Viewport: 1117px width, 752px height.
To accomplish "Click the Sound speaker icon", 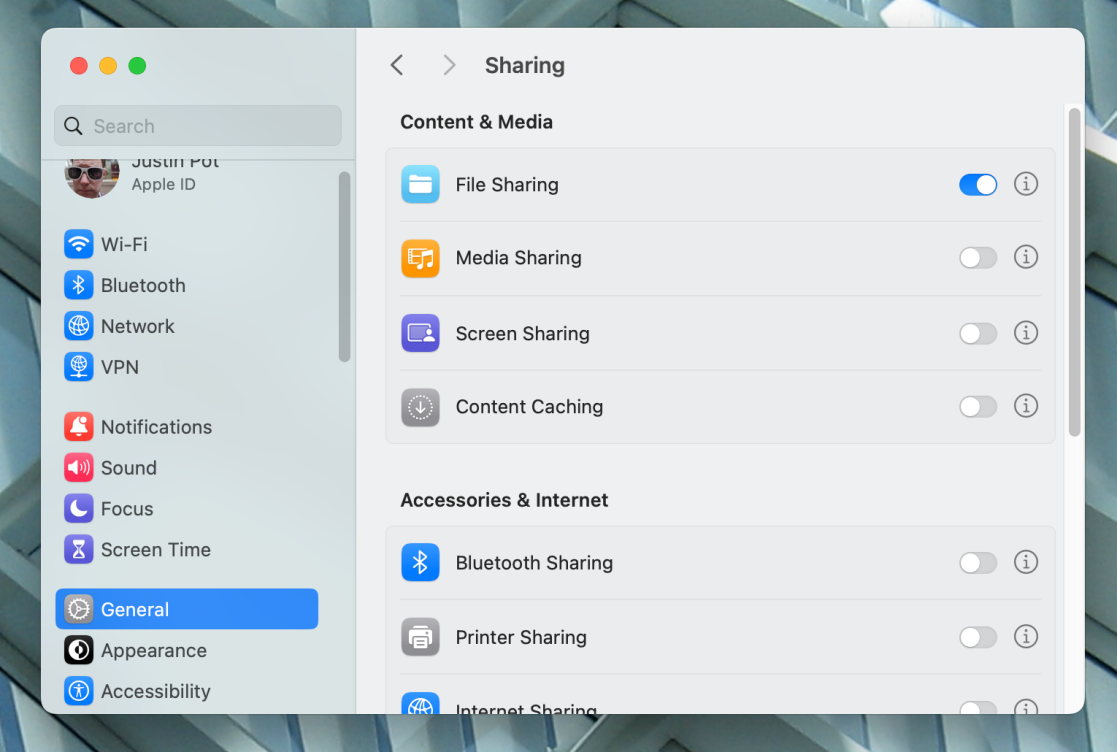I will [x=78, y=468].
